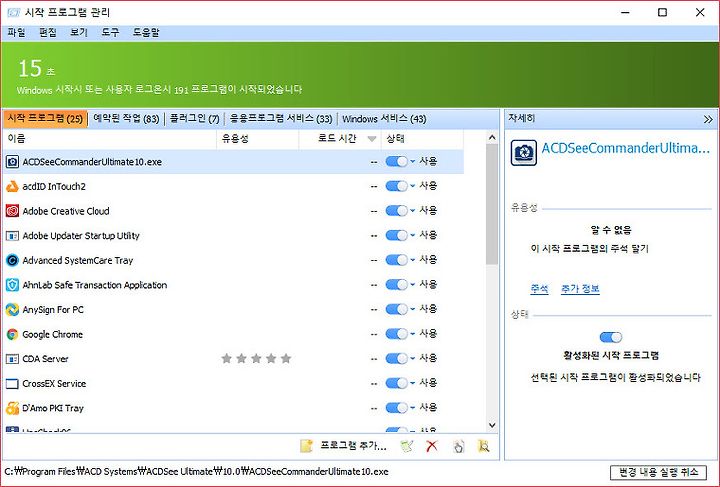Click the edit startup entry icon
This screenshot has width=720, height=487.
(x=406, y=446)
